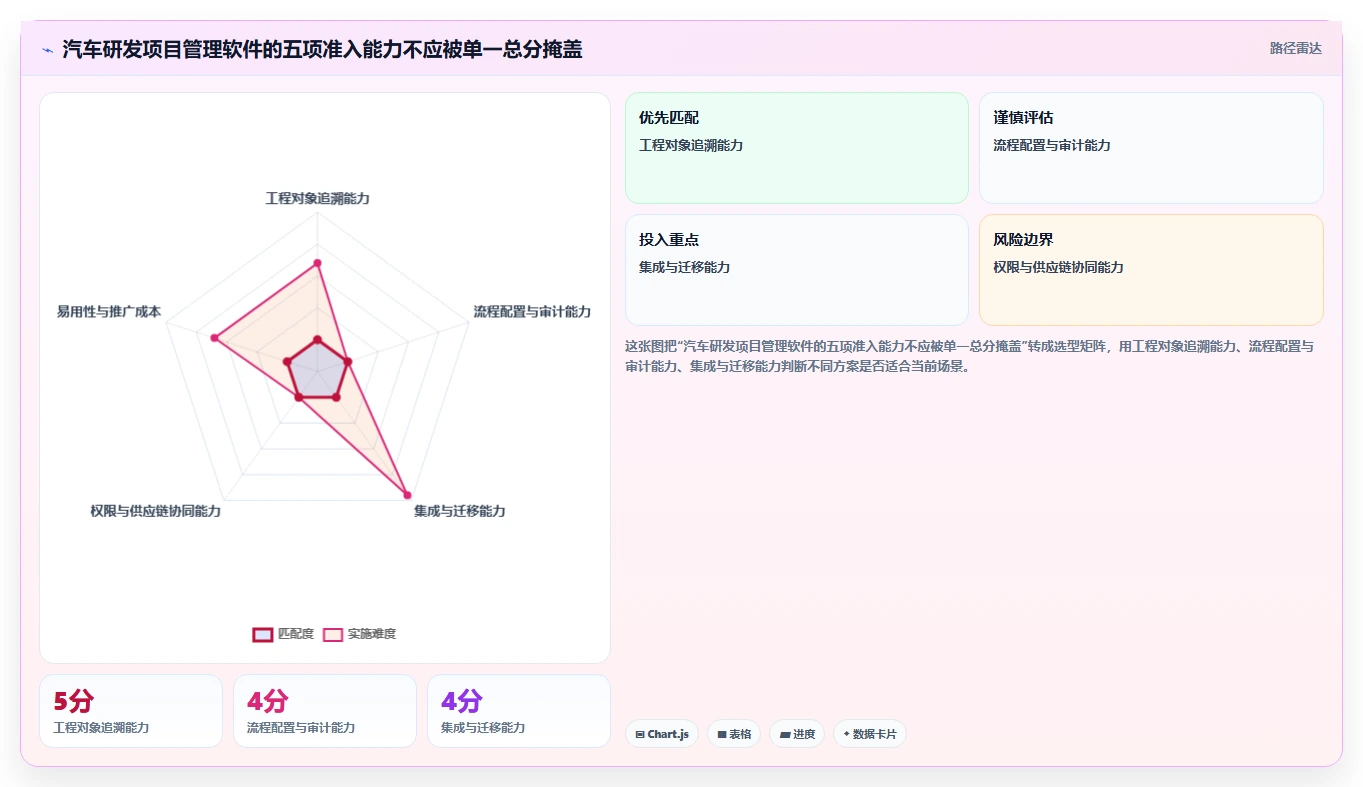Viewport: 1363px width, 787px height.
Task: Open the 谨慎评估 card
Action: click(1151, 148)
